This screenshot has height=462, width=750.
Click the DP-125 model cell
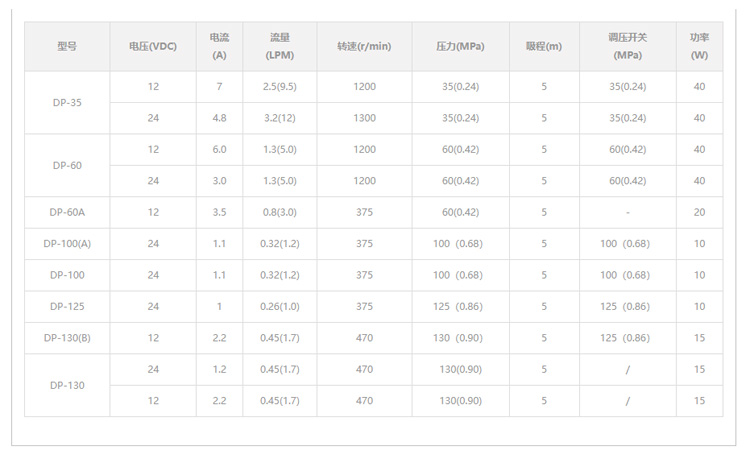pyautogui.click(x=67, y=306)
